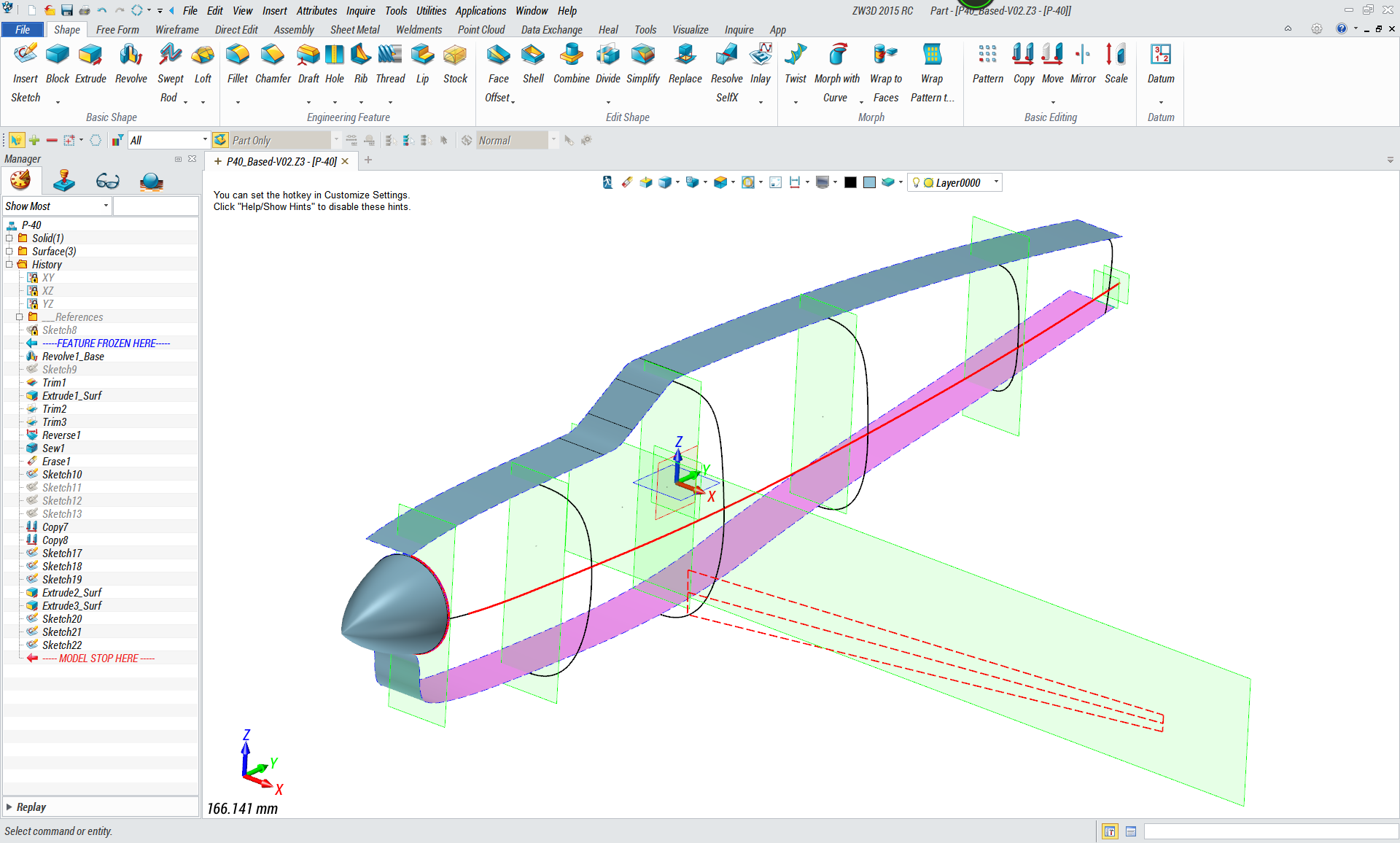Viewport: 1400px width, 843px height.
Task: Toggle the pick filter arrow button
Action: tap(16, 140)
